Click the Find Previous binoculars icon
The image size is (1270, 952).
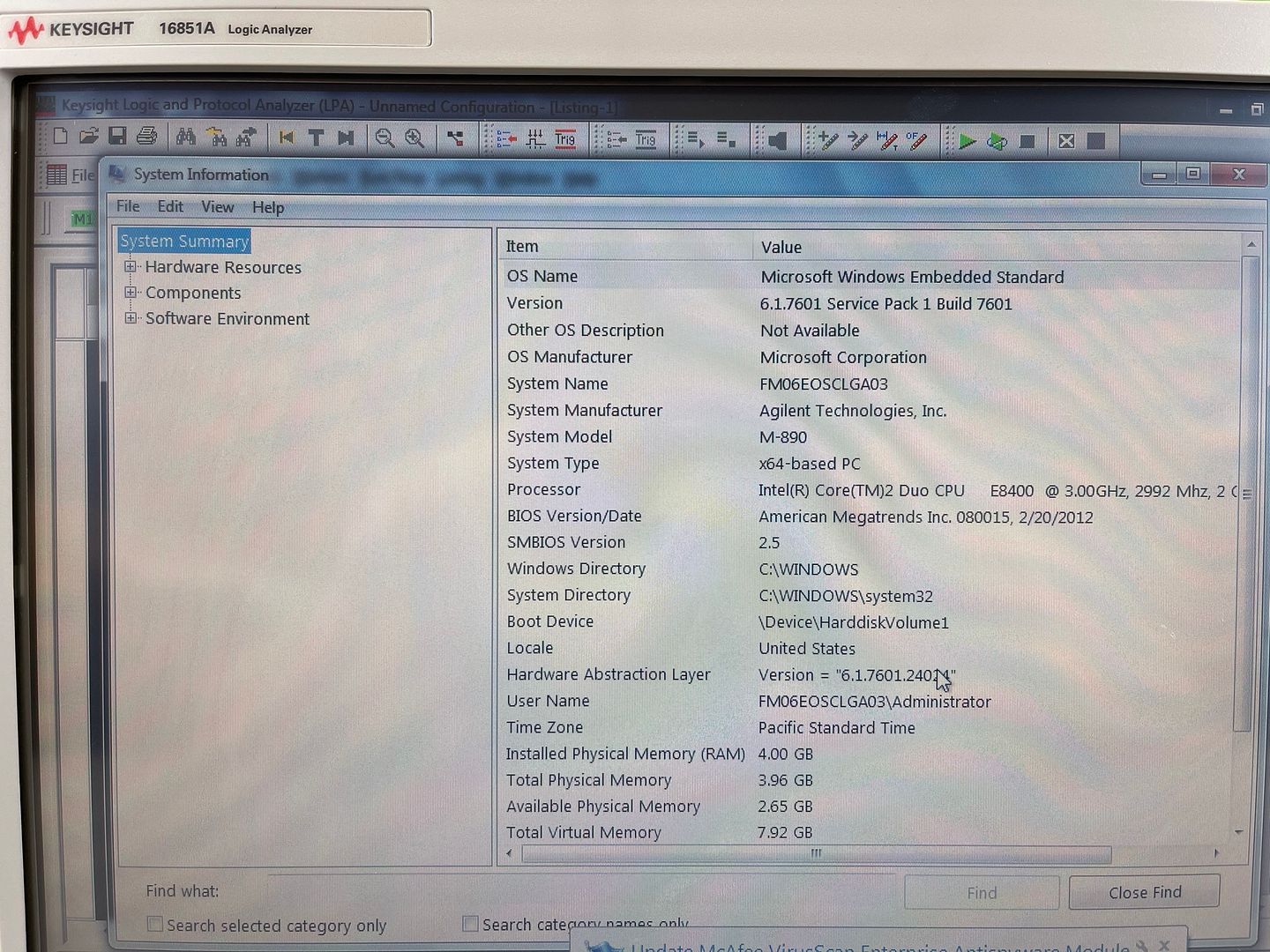coord(216,138)
